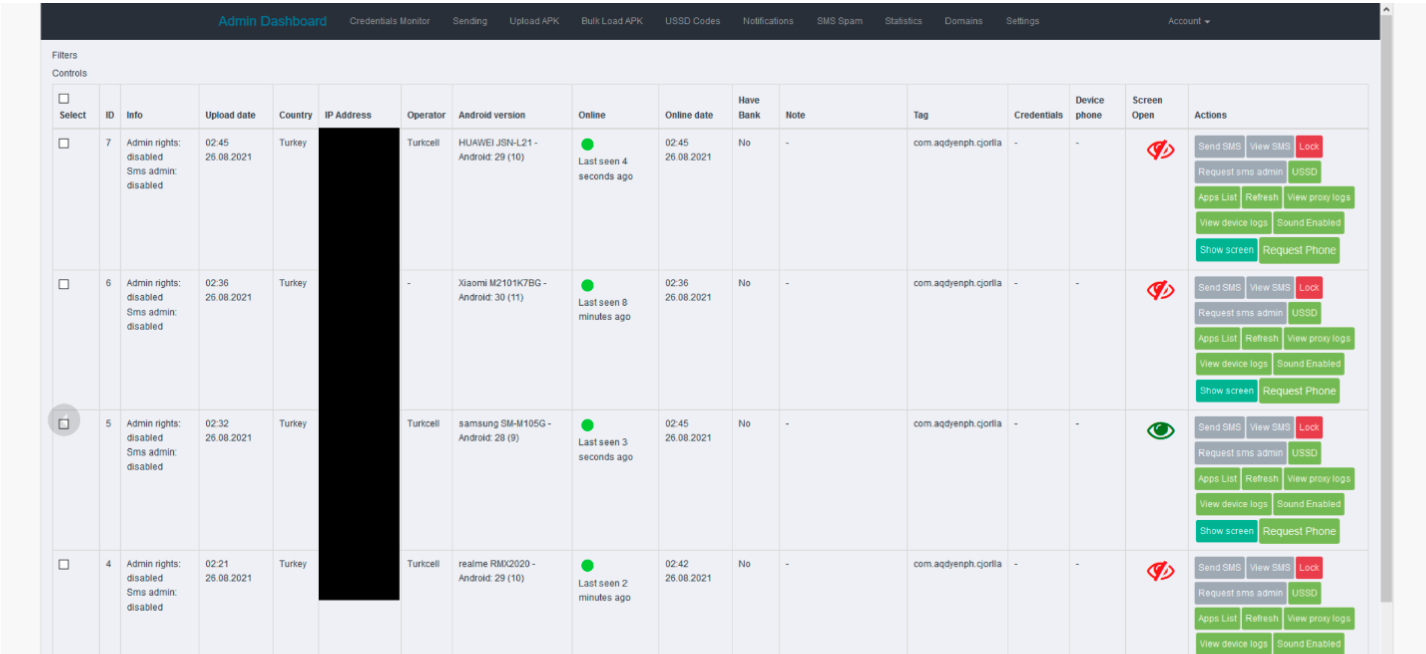Click green online dot of Xiaomi row

coord(587,285)
